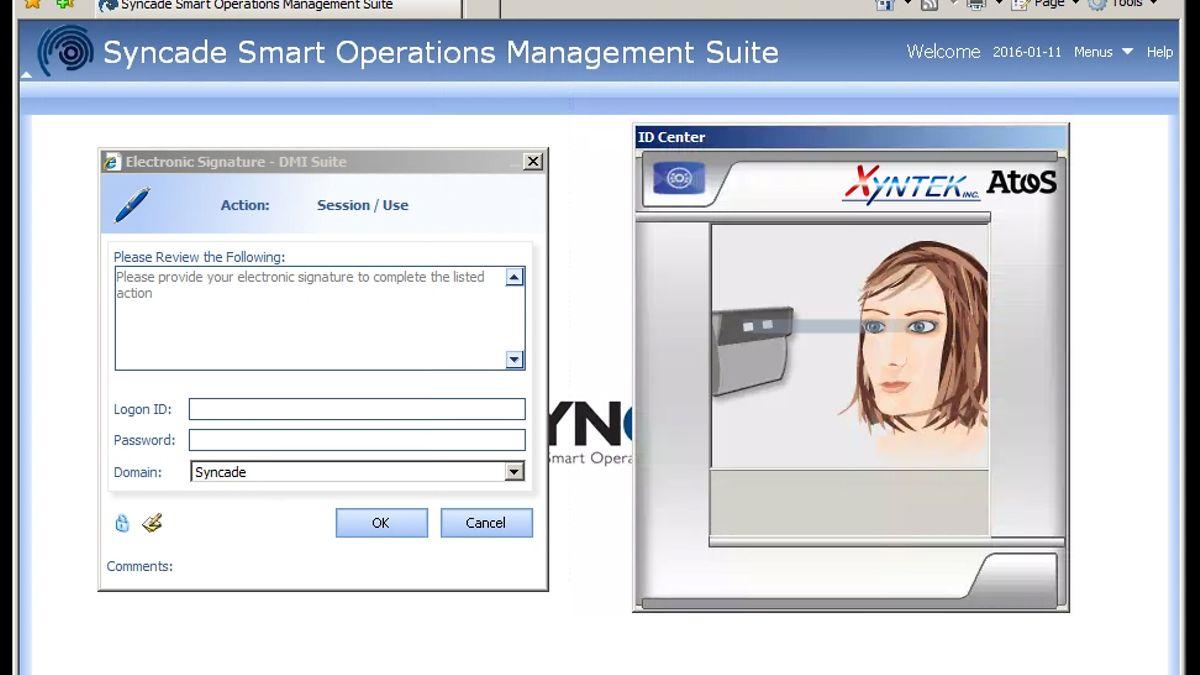Click the Syncade Smart Operations Management Suite heading
1200x675 pixels.
tap(441, 52)
